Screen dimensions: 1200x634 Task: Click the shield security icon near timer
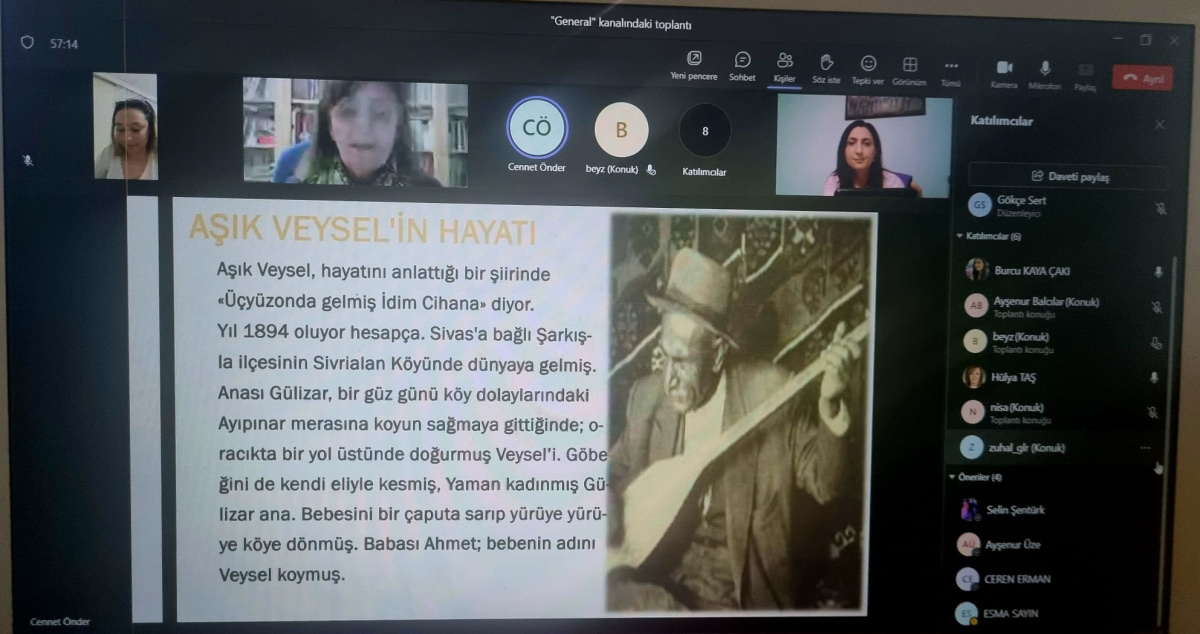(x=27, y=43)
